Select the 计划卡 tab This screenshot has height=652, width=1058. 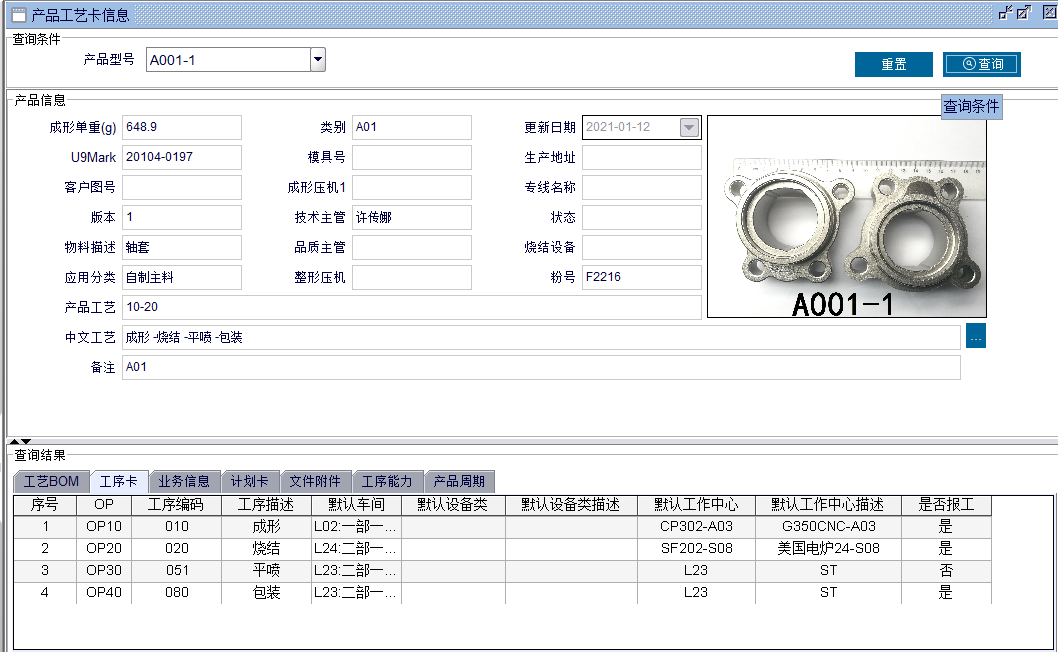pos(249,482)
